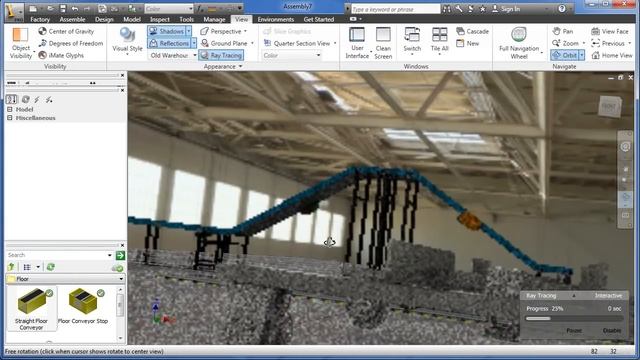Switch to the Factory ribbon tab
The width and height of the screenshot is (640, 360).
point(40,19)
